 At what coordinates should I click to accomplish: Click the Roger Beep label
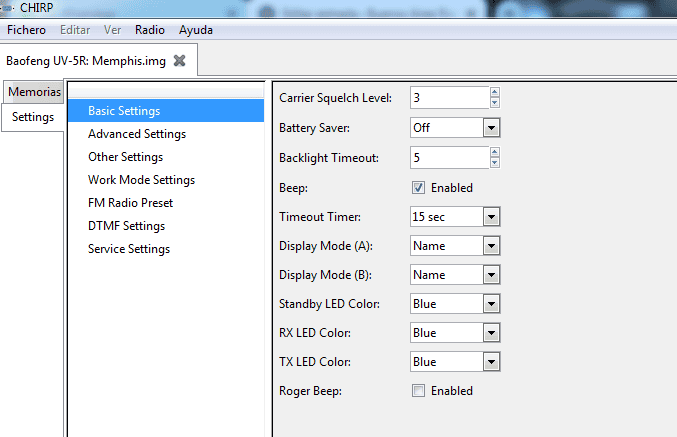[x=310, y=391]
